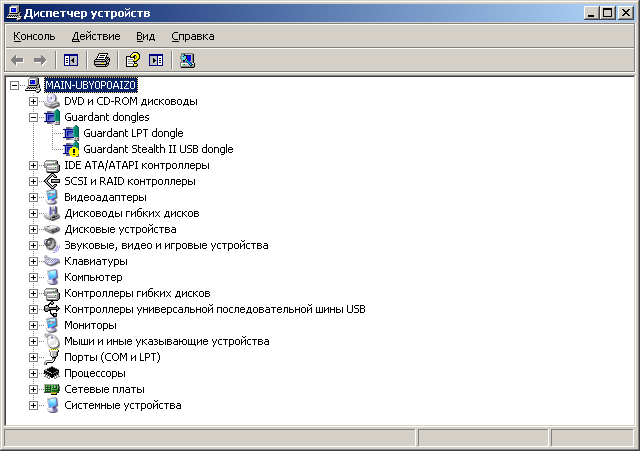Open the Справка menu
Viewport: 640px width, 451px height.
[192, 36]
